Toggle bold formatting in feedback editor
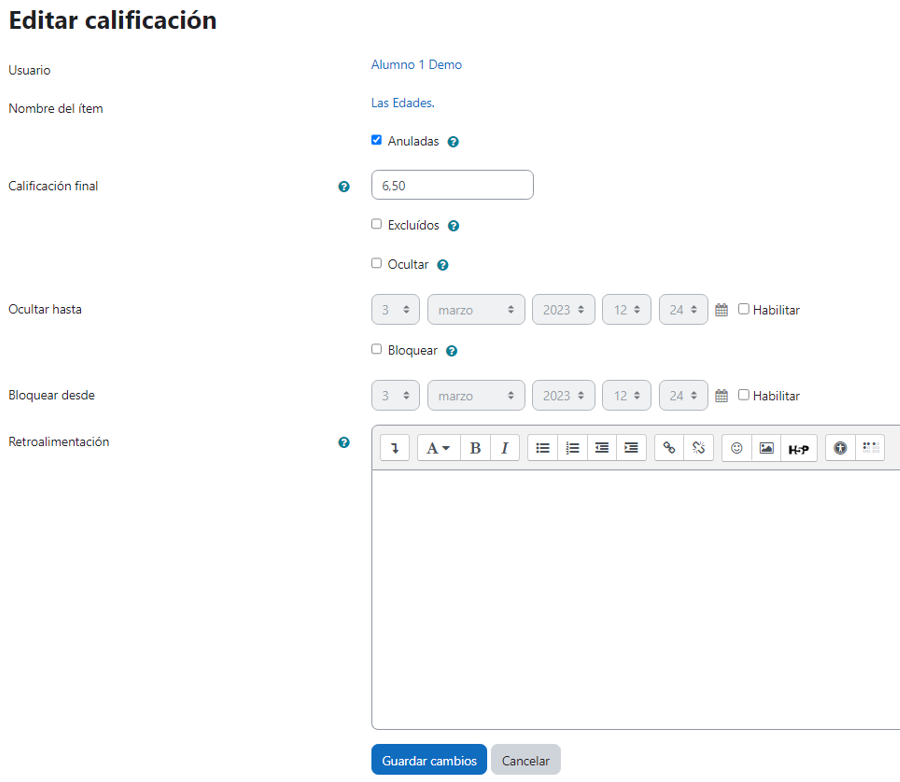Screen dimensions: 900x782 [x=475, y=448]
